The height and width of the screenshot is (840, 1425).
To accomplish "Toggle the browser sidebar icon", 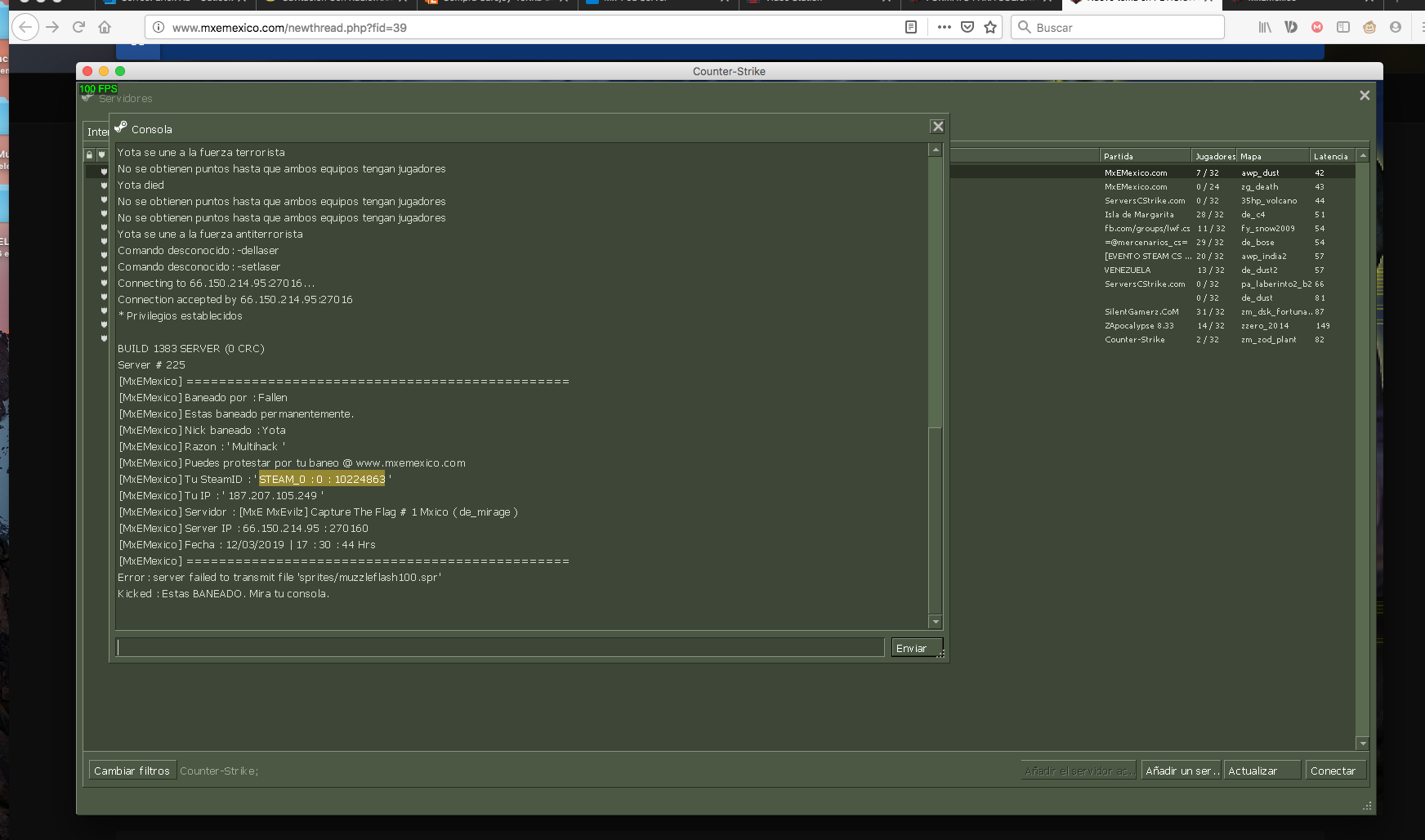I will (1343, 27).
